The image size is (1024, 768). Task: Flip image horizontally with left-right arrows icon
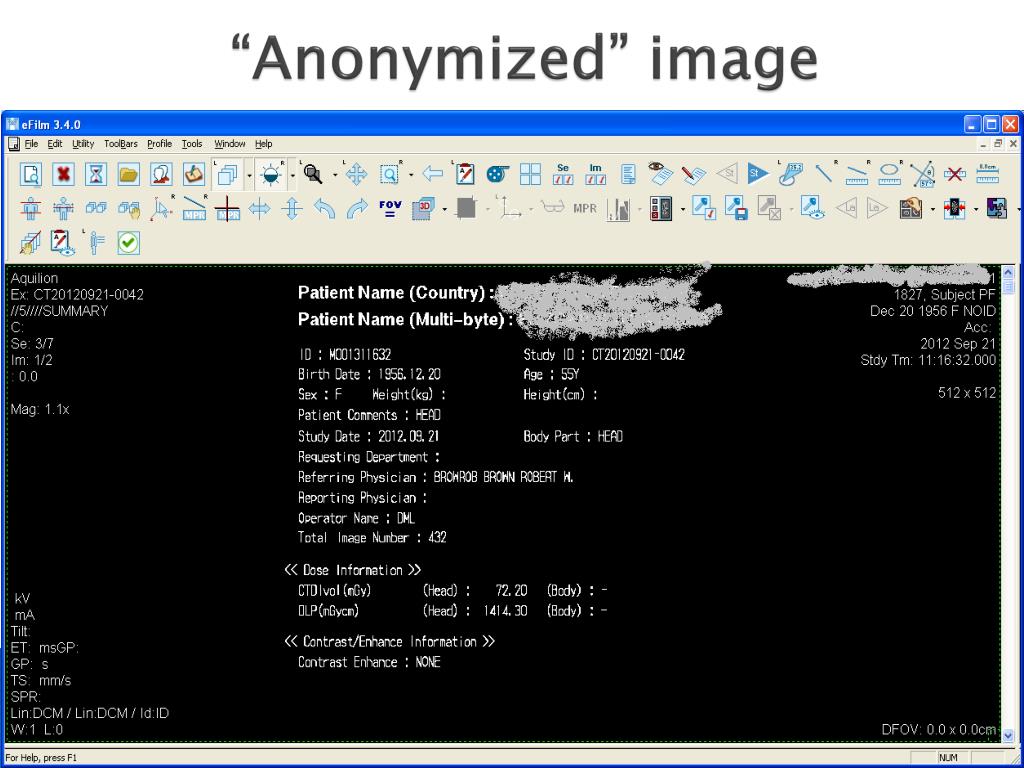[x=259, y=209]
